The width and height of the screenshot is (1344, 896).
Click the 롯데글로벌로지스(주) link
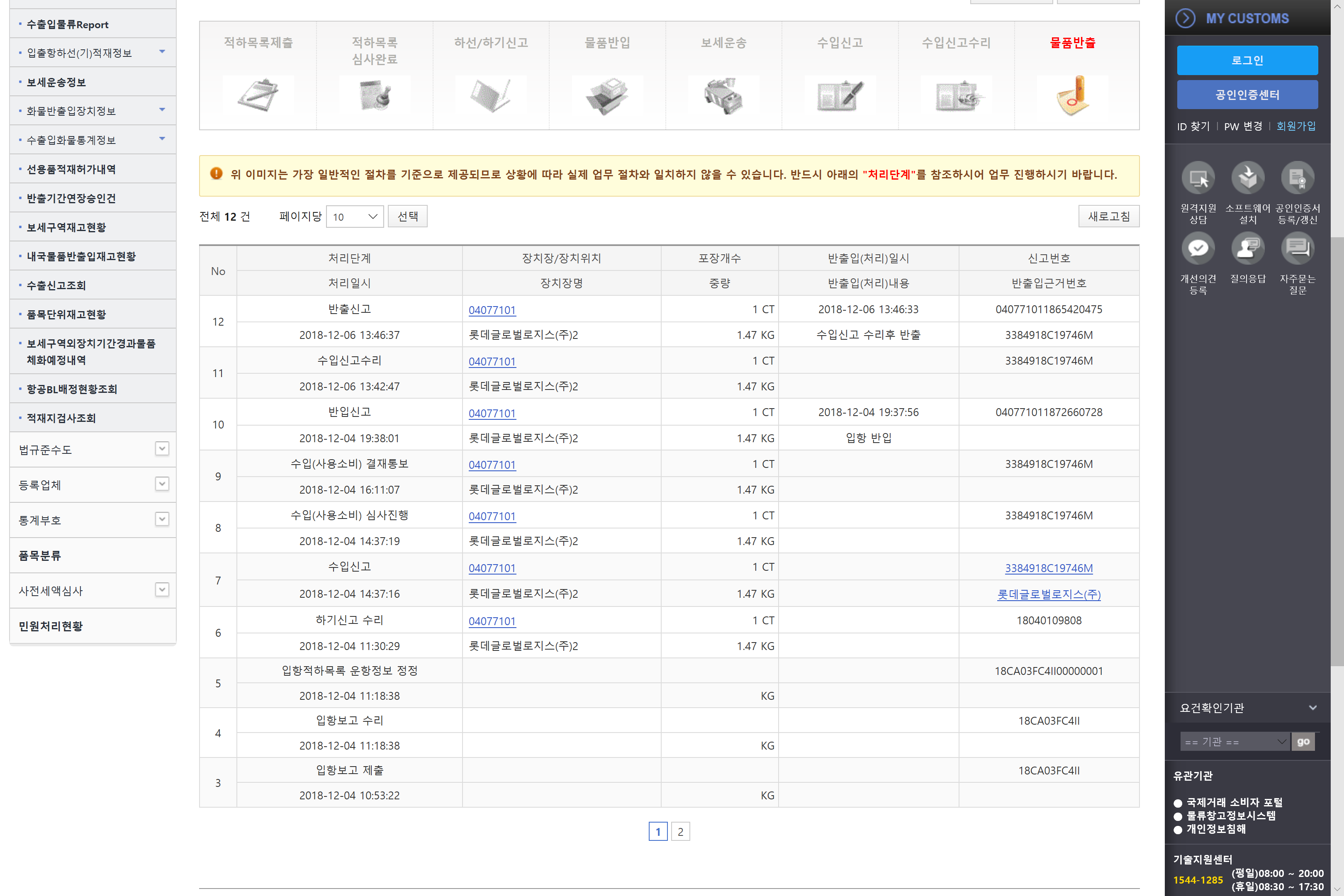(1049, 594)
